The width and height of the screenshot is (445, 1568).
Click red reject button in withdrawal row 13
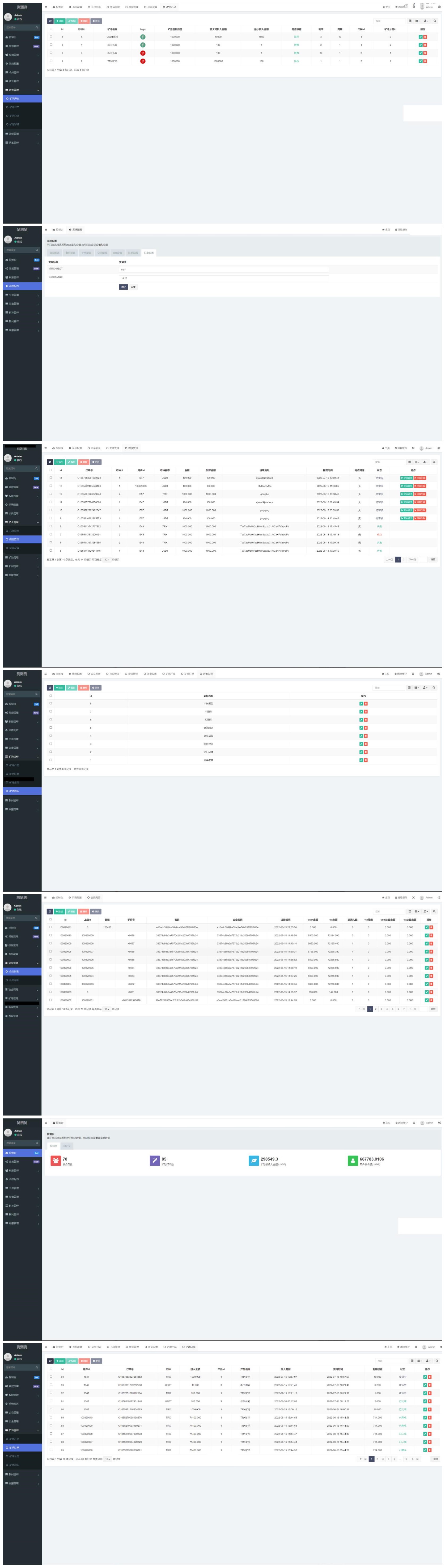[x=420, y=486]
